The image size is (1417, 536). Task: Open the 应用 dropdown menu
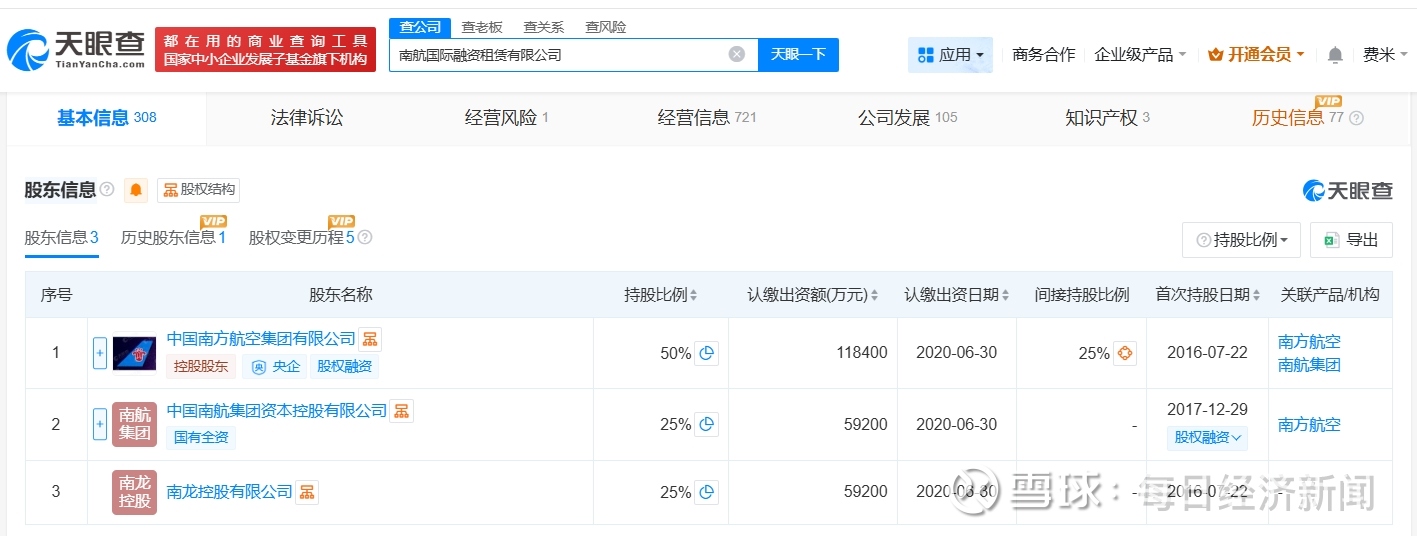(x=950, y=55)
